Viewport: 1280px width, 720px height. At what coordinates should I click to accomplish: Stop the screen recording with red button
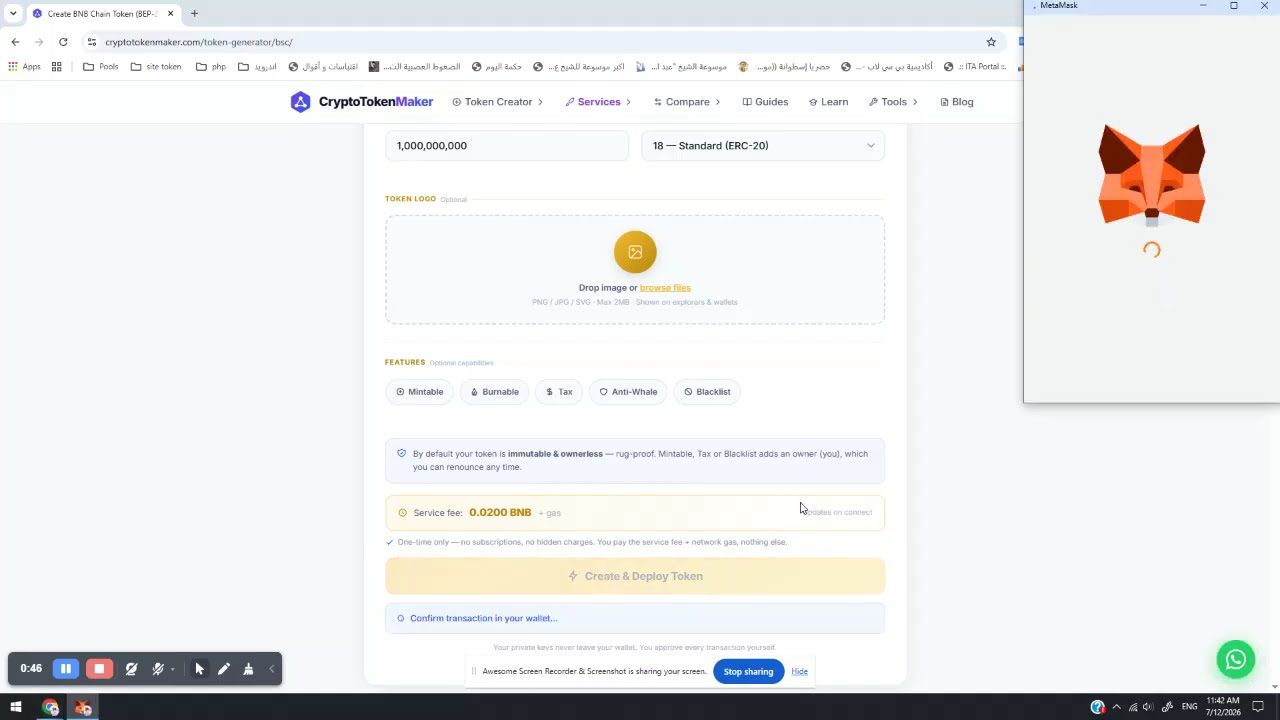click(x=99, y=669)
